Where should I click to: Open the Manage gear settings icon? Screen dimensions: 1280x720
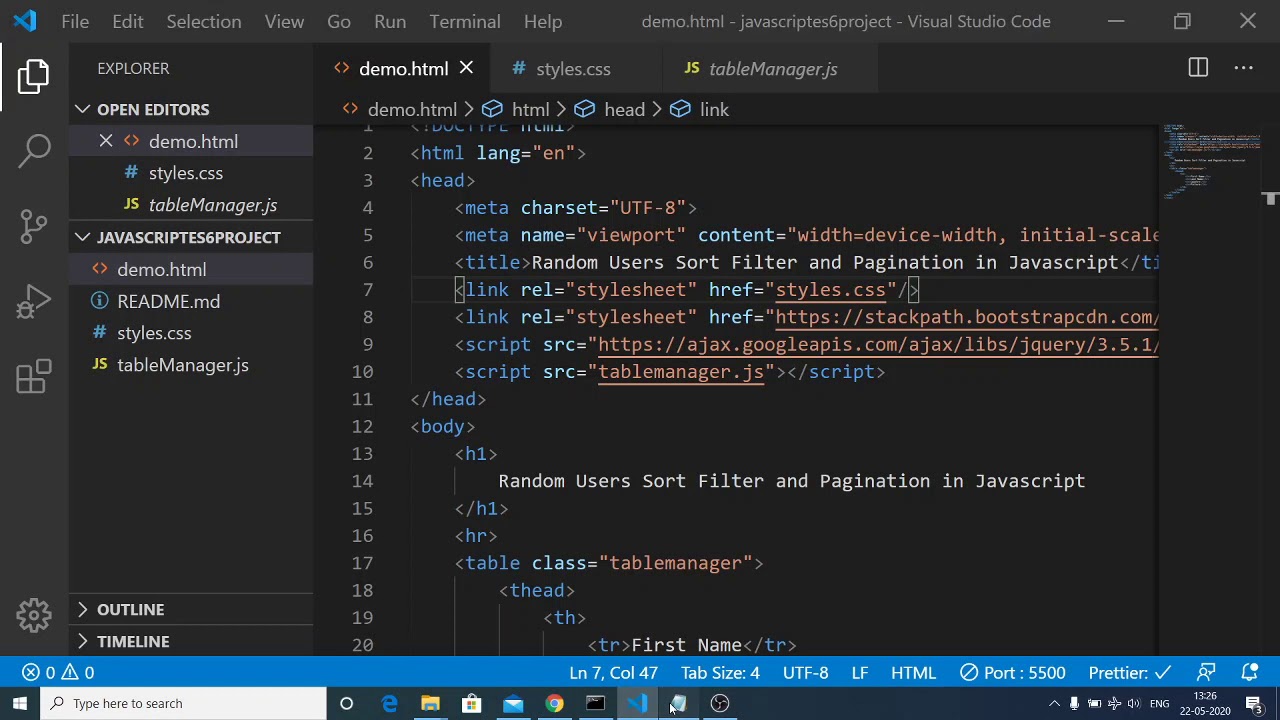click(x=34, y=615)
